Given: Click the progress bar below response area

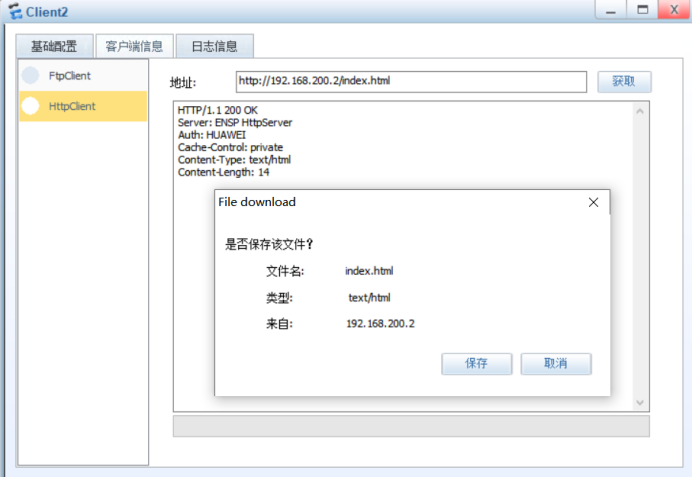Looking at the screenshot, I should click(x=411, y=426).
